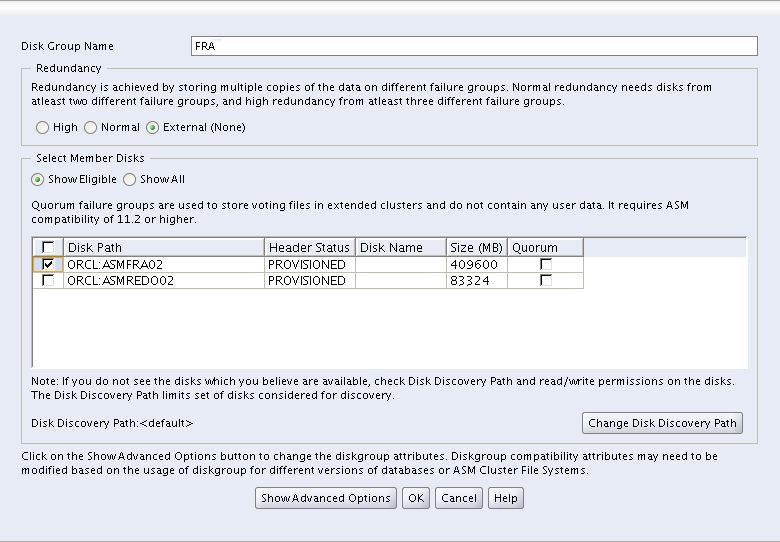Image resolution: width=780 pixels, height=542 pixels.
Task: Enable Quorum for ORCL:ASMREDO02
Action: 545,281
